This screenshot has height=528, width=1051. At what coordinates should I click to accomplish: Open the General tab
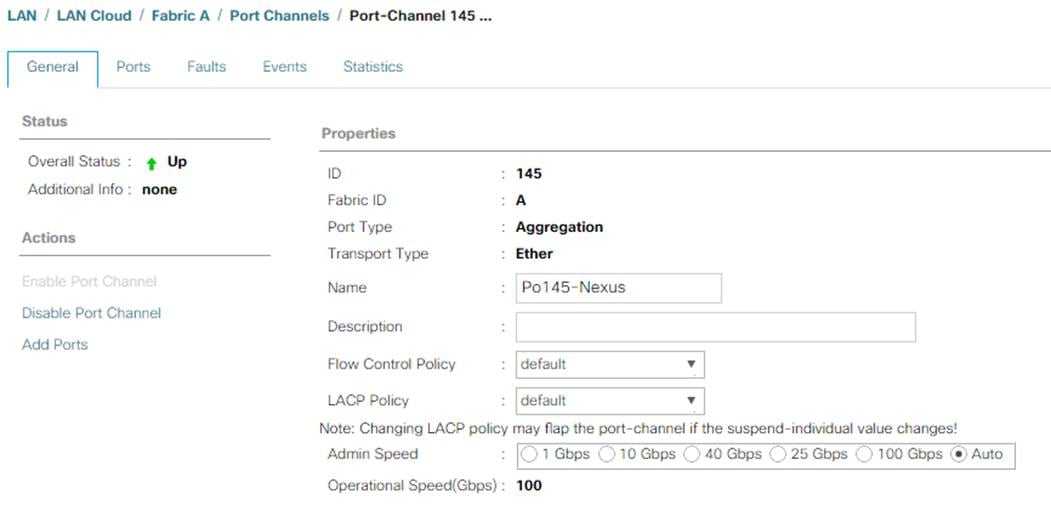click(x=52, y=67)
